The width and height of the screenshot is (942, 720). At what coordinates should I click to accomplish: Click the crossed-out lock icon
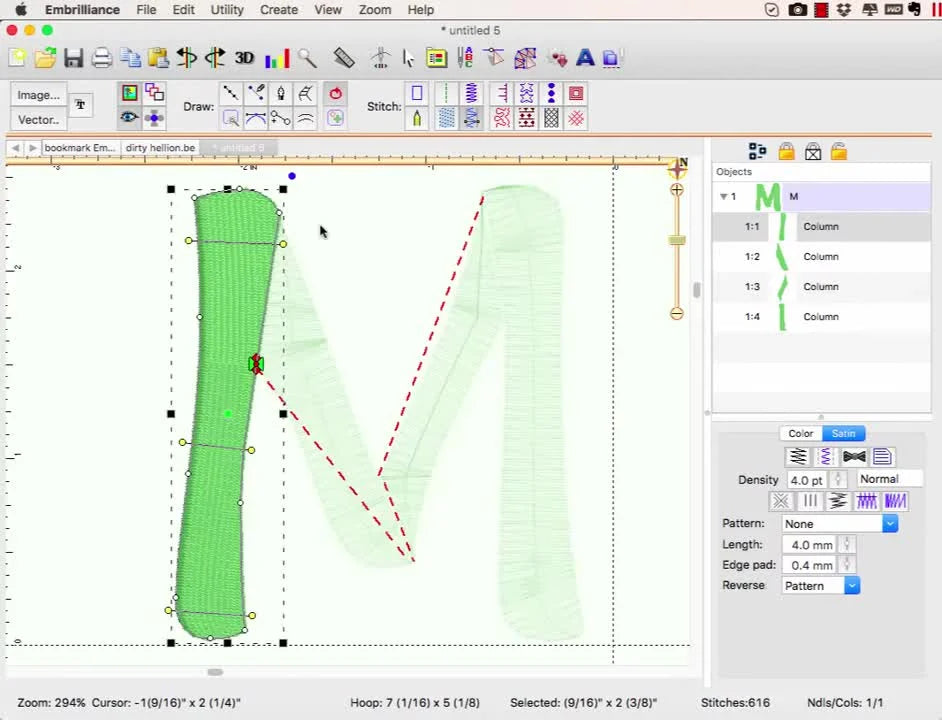[x=813, y=151]
